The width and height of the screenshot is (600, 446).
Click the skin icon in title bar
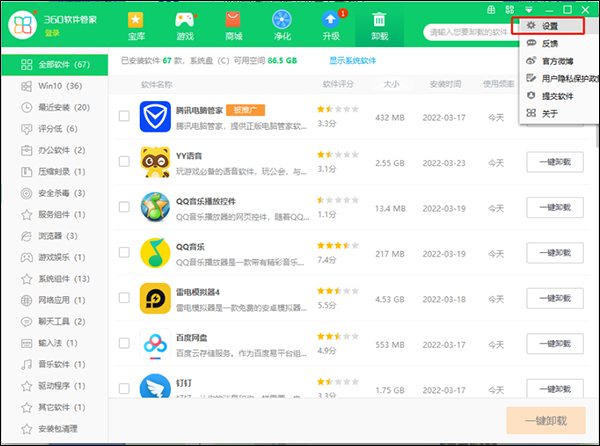[x=491, y=10]
